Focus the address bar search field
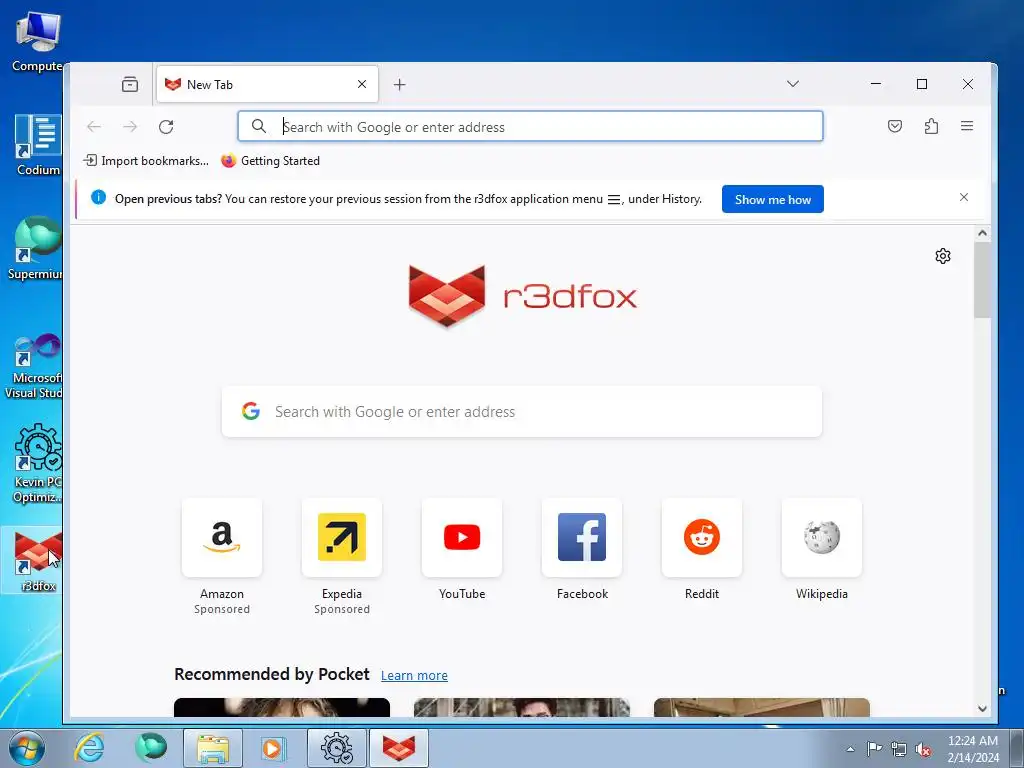Screen dimensions: 1024x768 pyautogui.click(x=530, y=127)
